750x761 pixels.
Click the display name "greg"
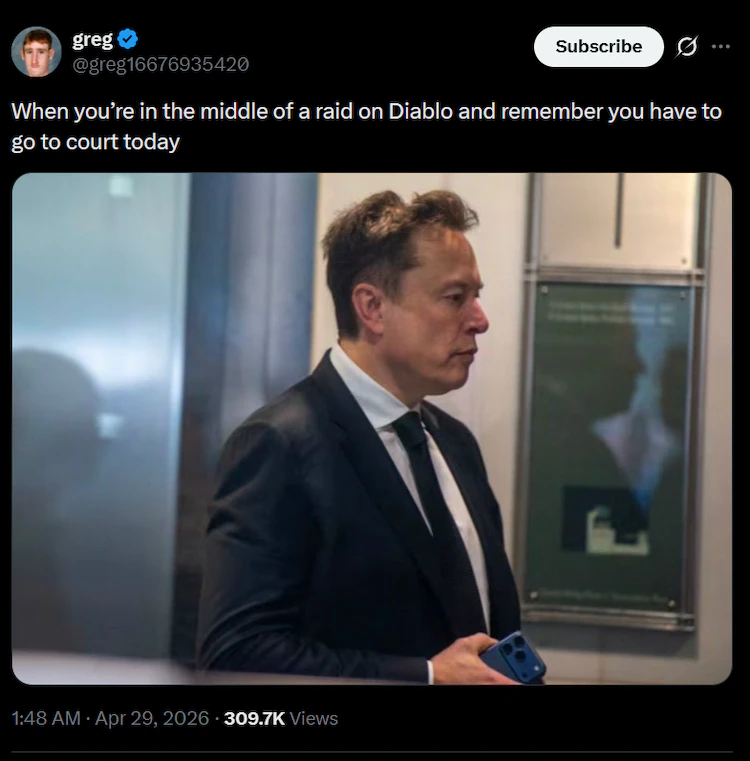pos(92,40)
